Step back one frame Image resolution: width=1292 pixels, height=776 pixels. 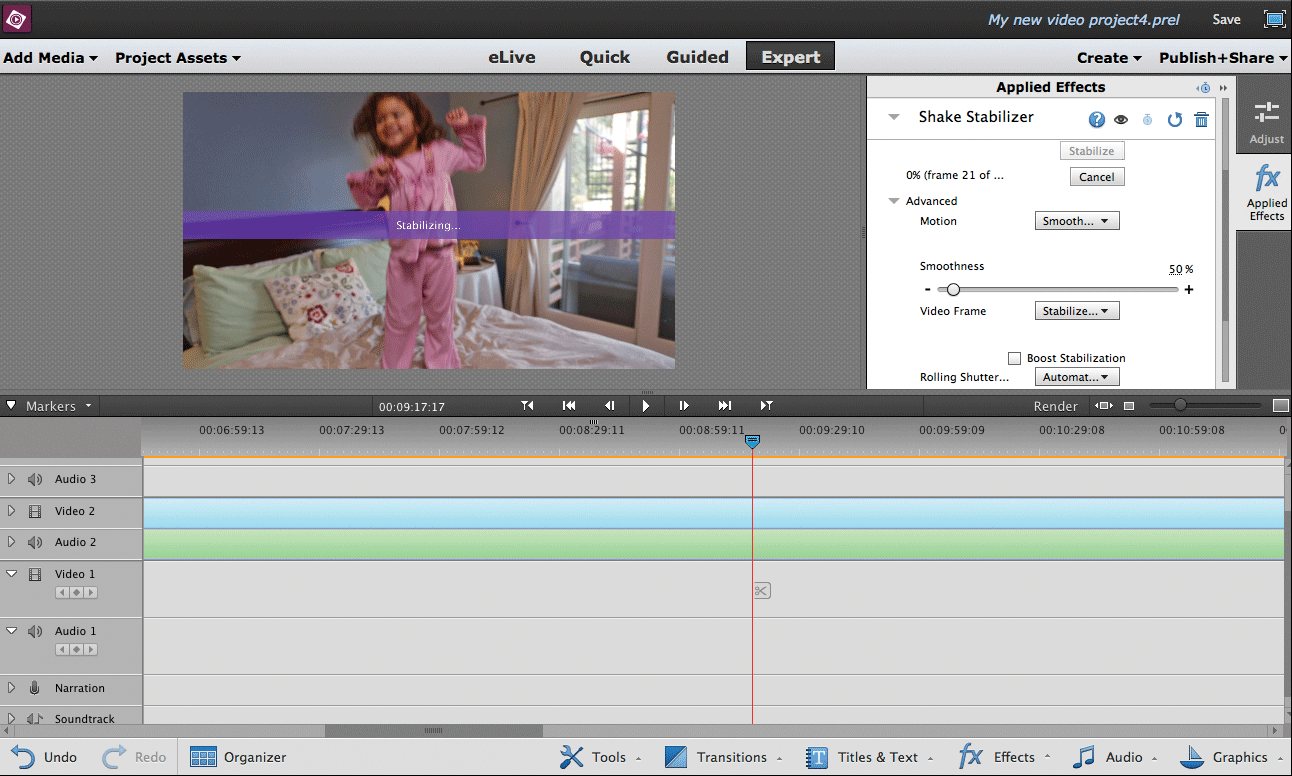609,406
